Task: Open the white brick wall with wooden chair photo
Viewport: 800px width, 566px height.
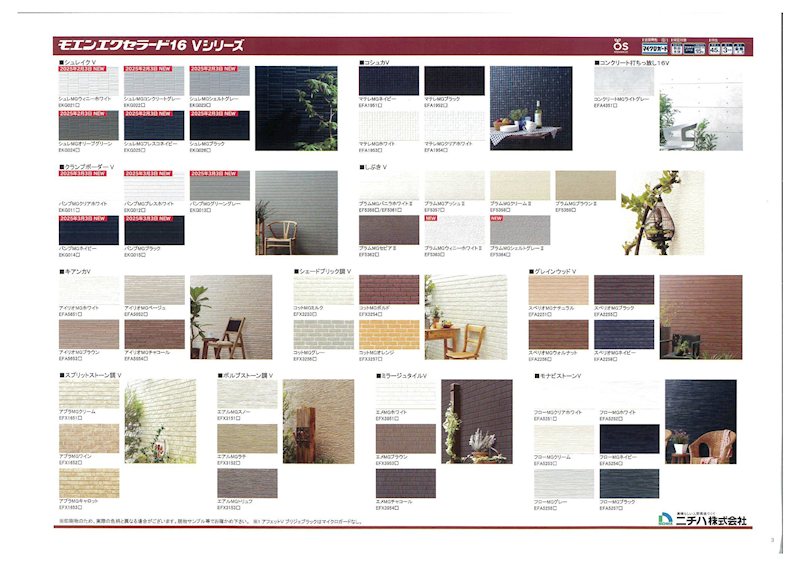Action: point(466,317)
